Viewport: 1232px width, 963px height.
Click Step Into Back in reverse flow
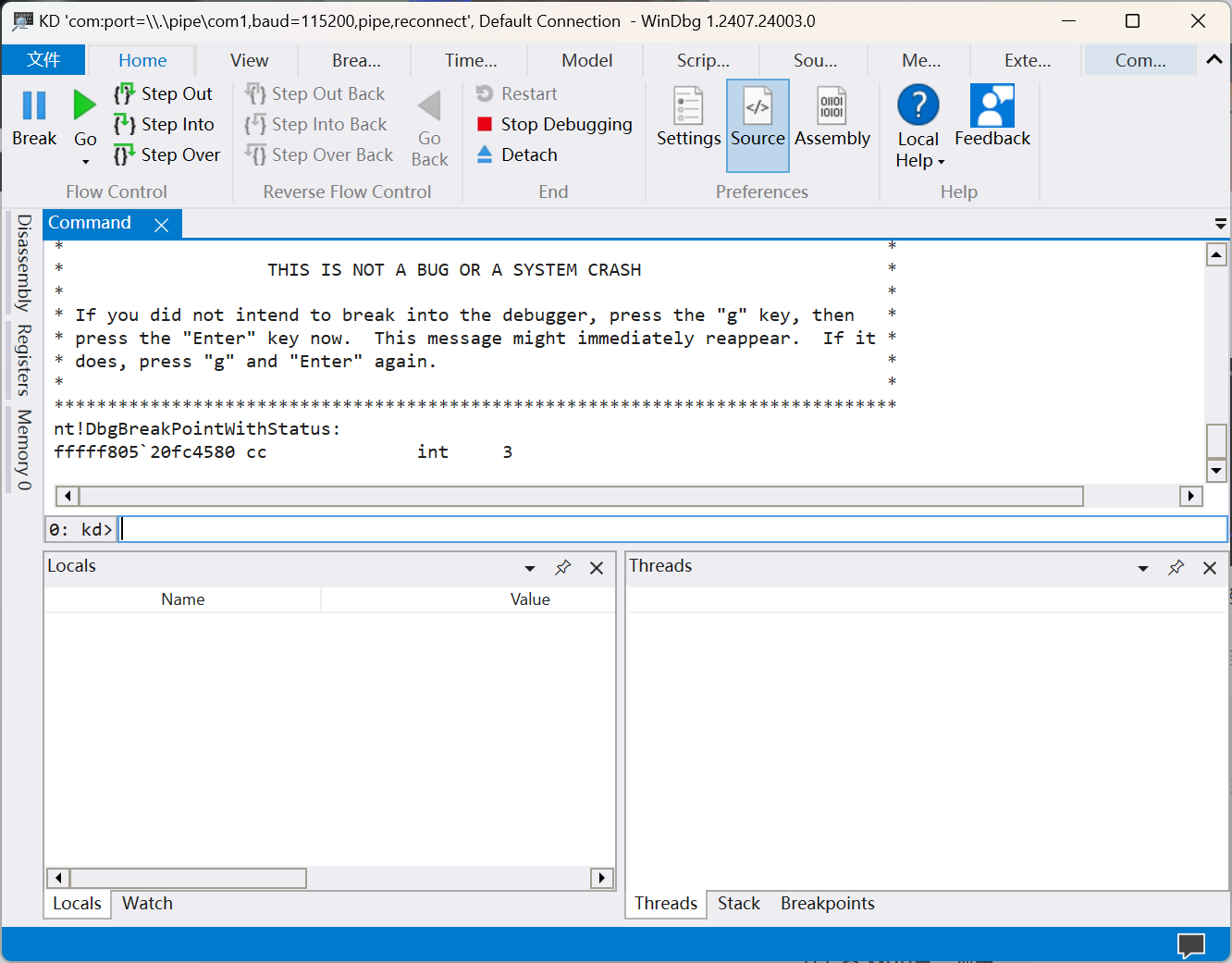point(316,124)
